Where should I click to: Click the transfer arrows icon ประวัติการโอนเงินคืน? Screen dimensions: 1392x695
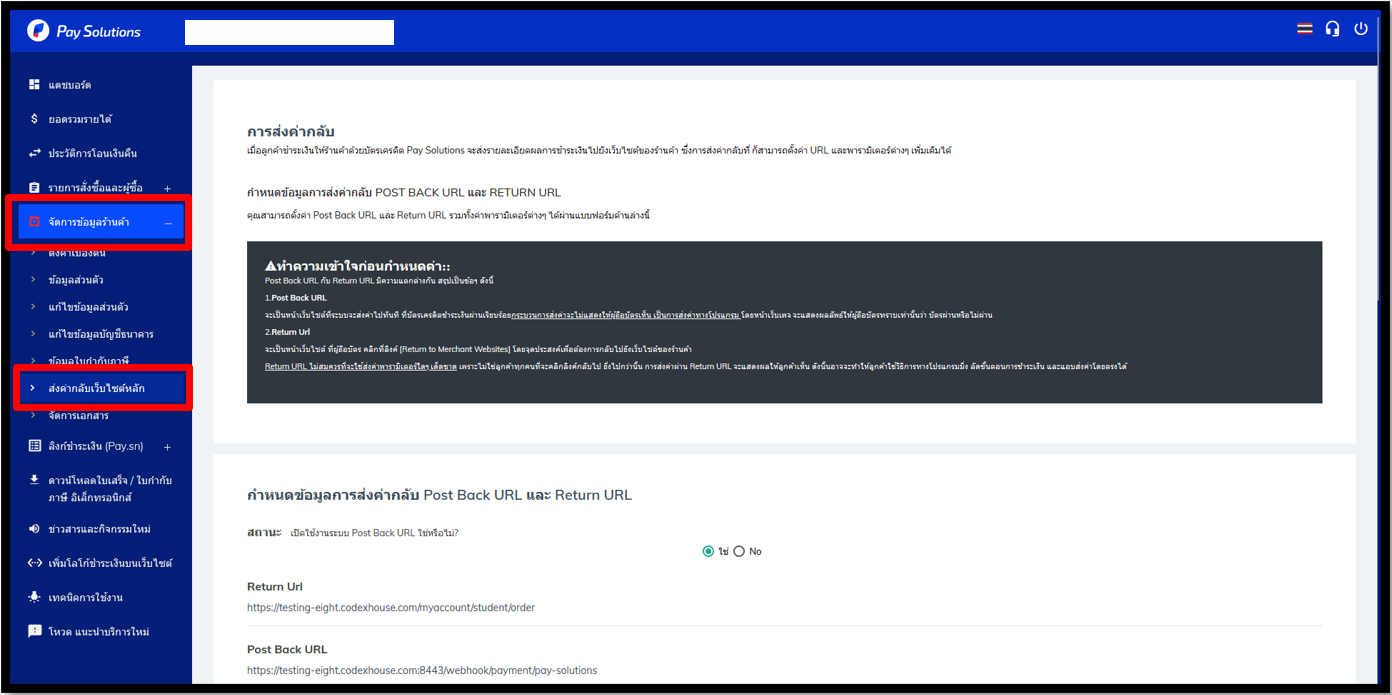35,153
